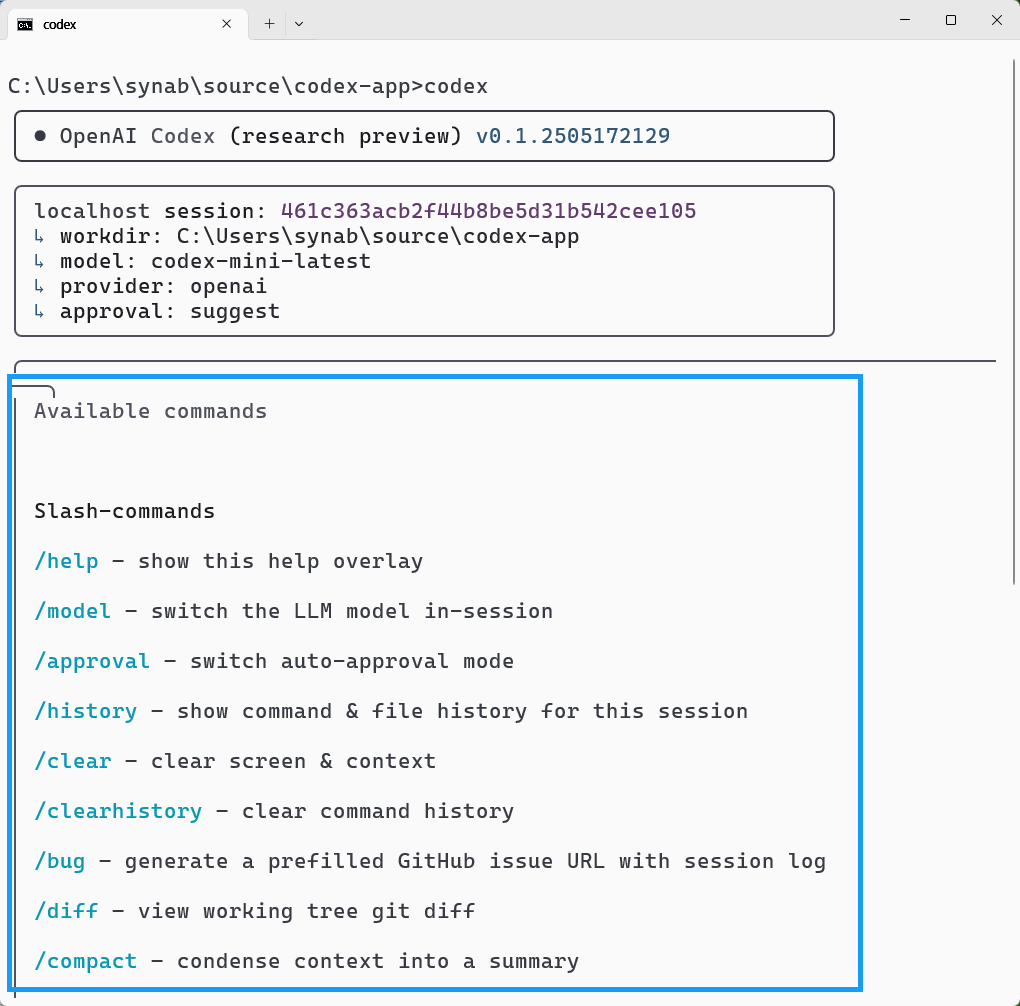Click 'clear command history' description
This screenshot has width=1020, height=1006.
pyautogui.click(x=378, y=811)
